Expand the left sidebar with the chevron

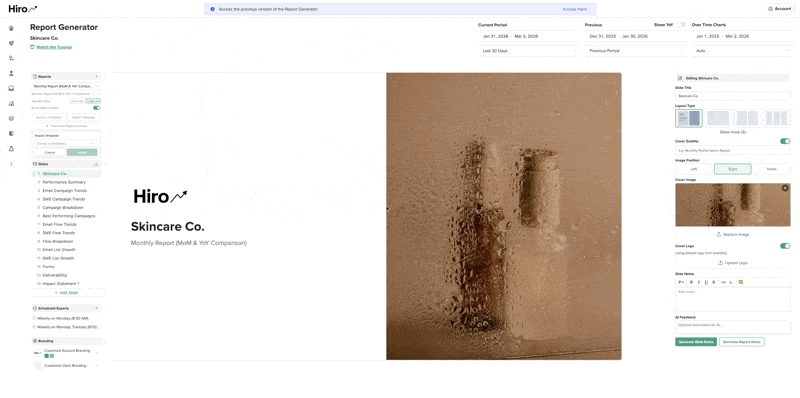point(11,164)
